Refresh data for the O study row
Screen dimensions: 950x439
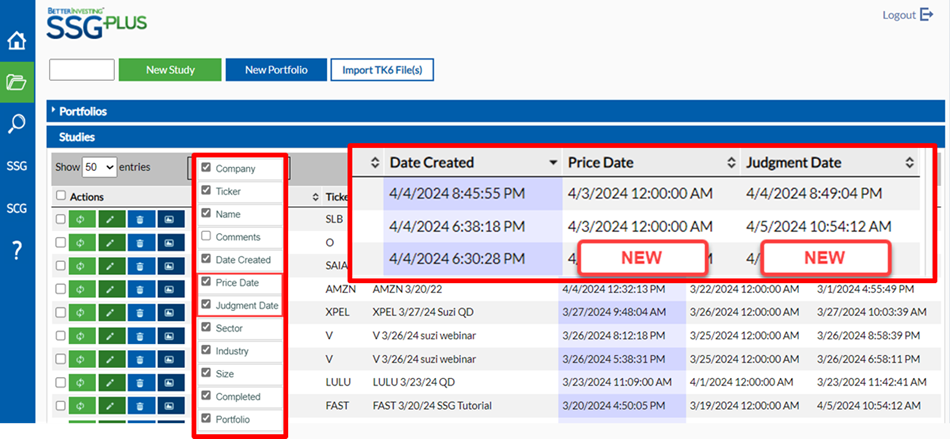click(x=82, y=243)
